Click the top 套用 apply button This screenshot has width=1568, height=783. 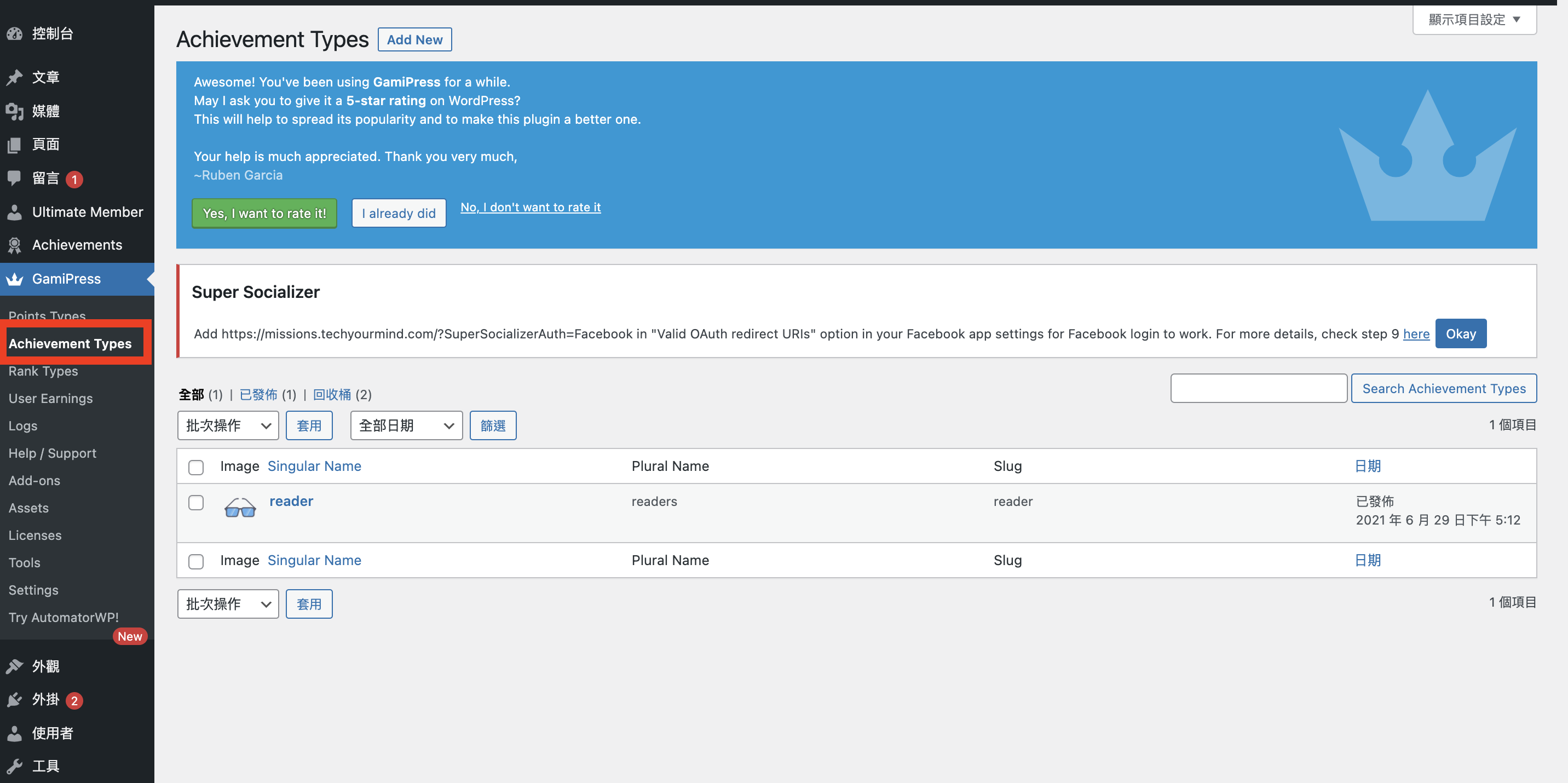tap(309, 425)
